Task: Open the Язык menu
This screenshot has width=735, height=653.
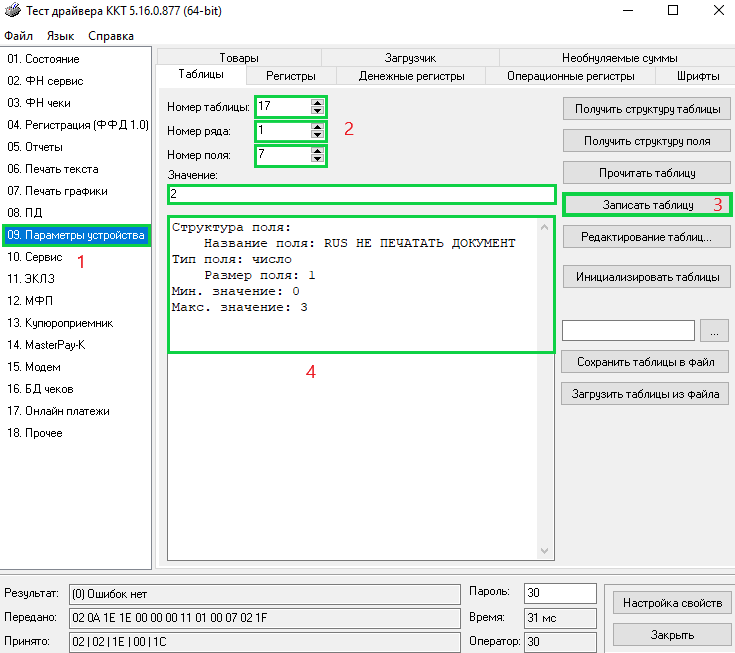Action: [x=60, y=36]
